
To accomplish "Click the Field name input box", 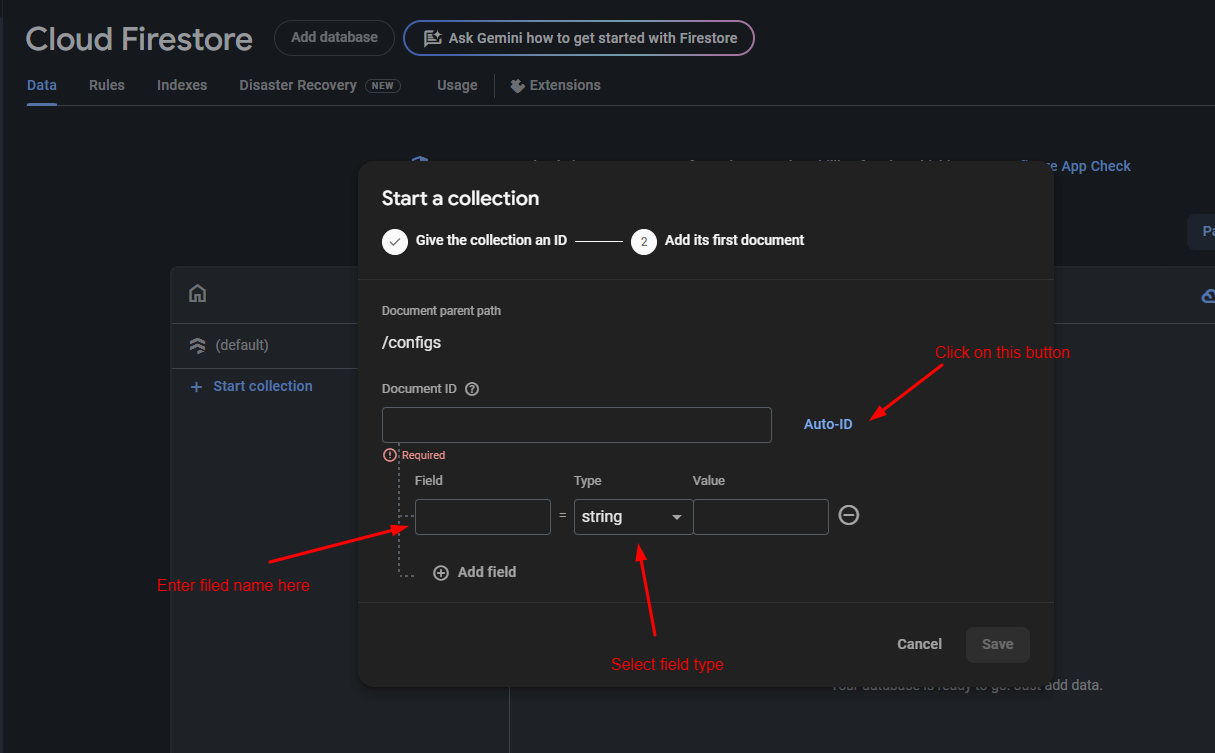I will click(x=483, y=517).
